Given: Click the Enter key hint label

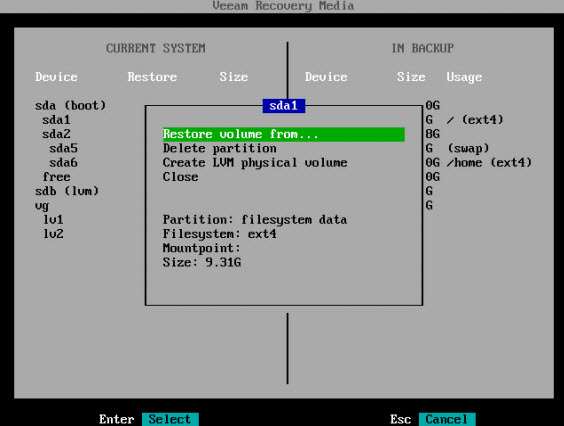Looking at the screenshot, I should (x=117, y=419).
